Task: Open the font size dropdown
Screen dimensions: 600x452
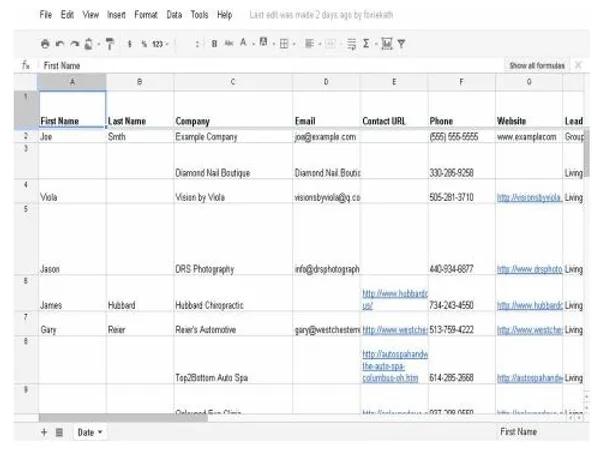Action: pos(197,44)
